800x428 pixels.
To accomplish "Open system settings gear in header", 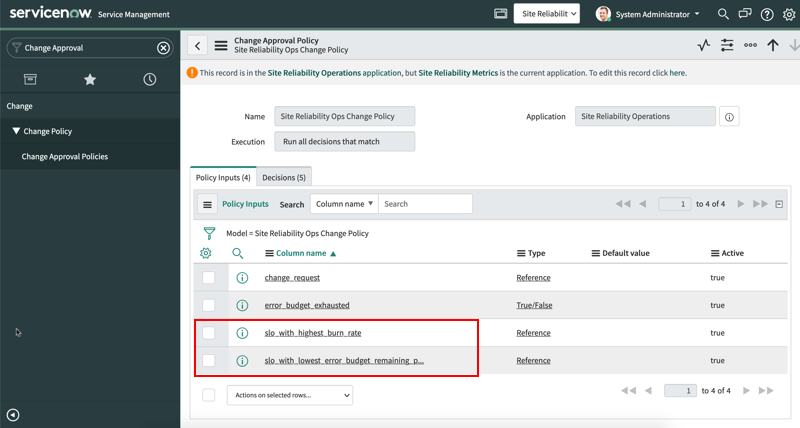I will point(789,14).
